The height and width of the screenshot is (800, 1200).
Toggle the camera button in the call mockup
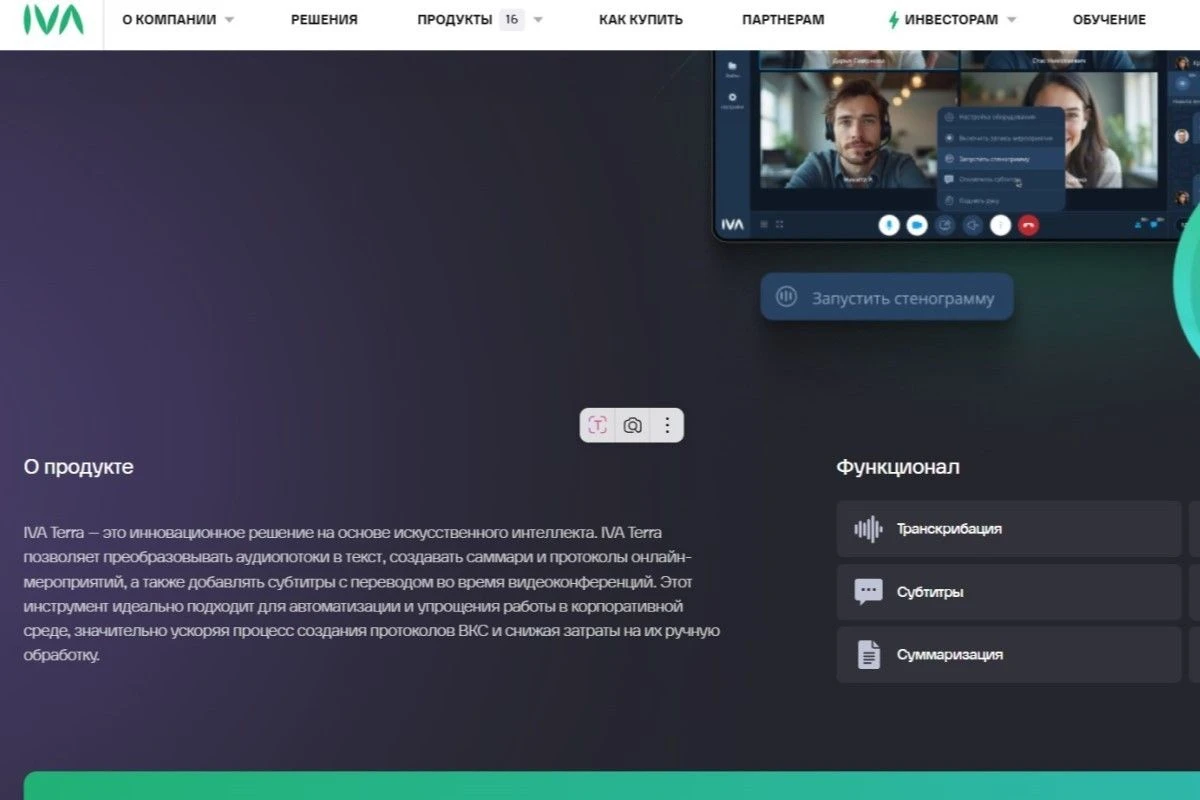pos(916,225)
